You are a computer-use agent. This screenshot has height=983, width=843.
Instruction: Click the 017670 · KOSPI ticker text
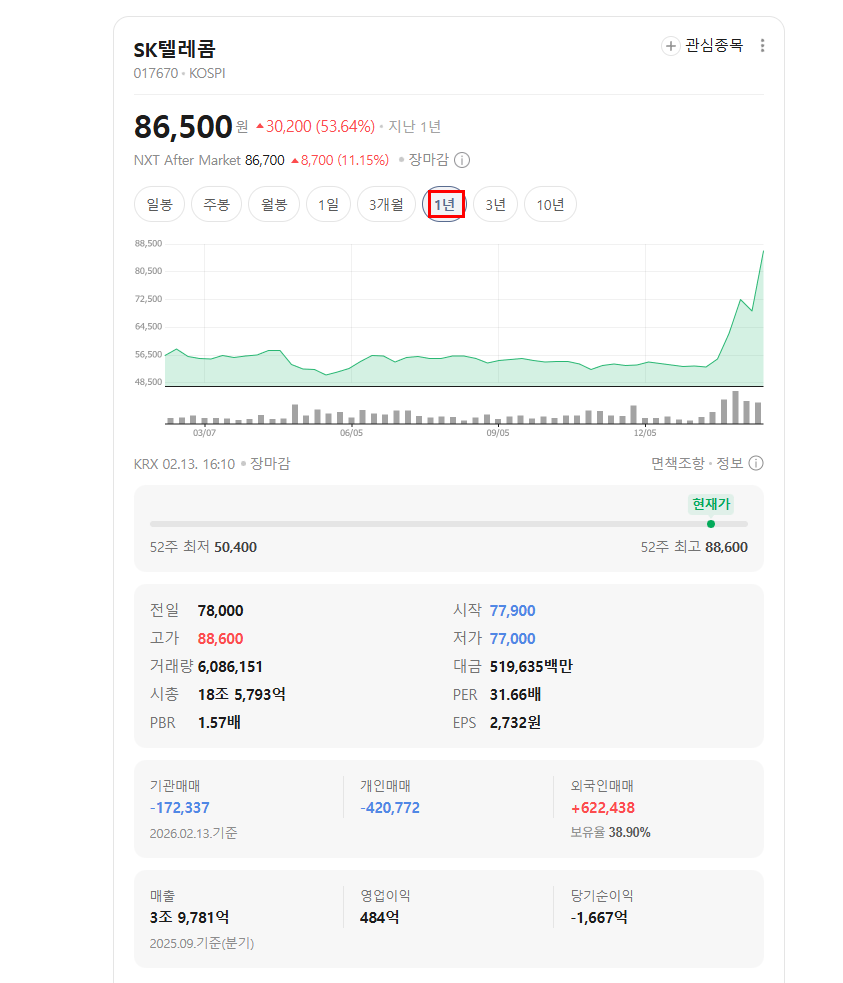(x=179, y=73)
